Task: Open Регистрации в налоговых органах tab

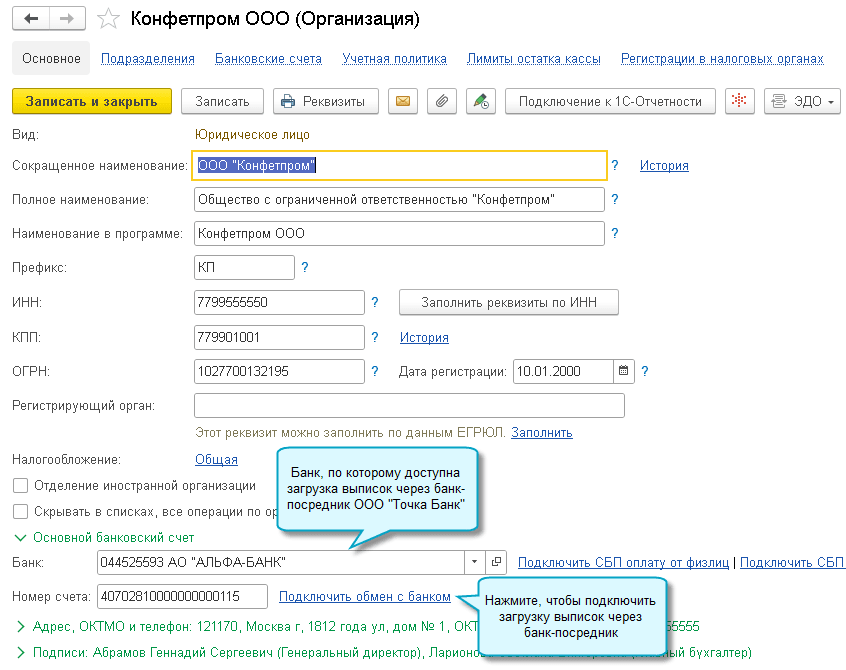Action: click(x=722, y=59)
